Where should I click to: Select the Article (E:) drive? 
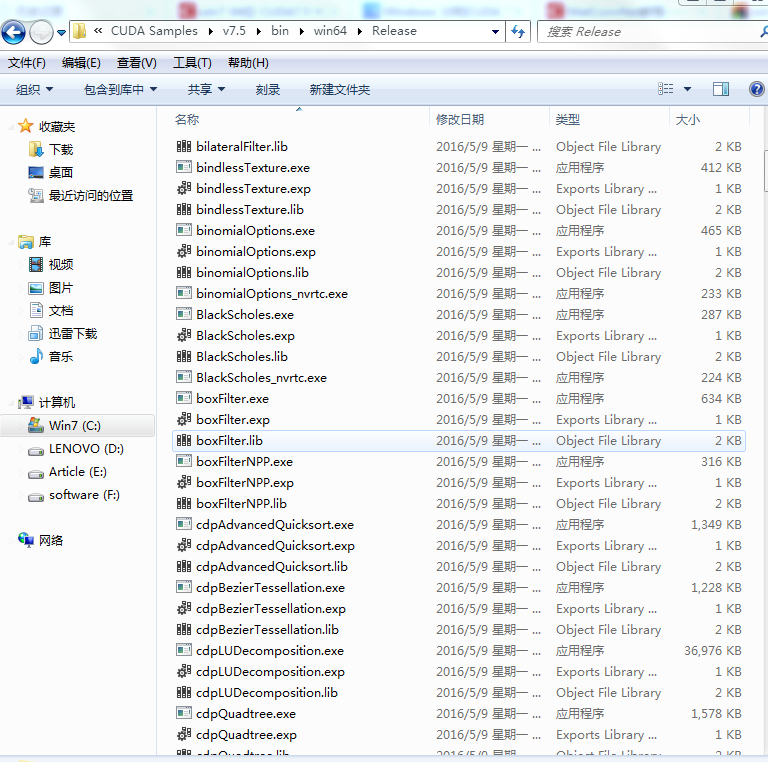coord(77,472)
